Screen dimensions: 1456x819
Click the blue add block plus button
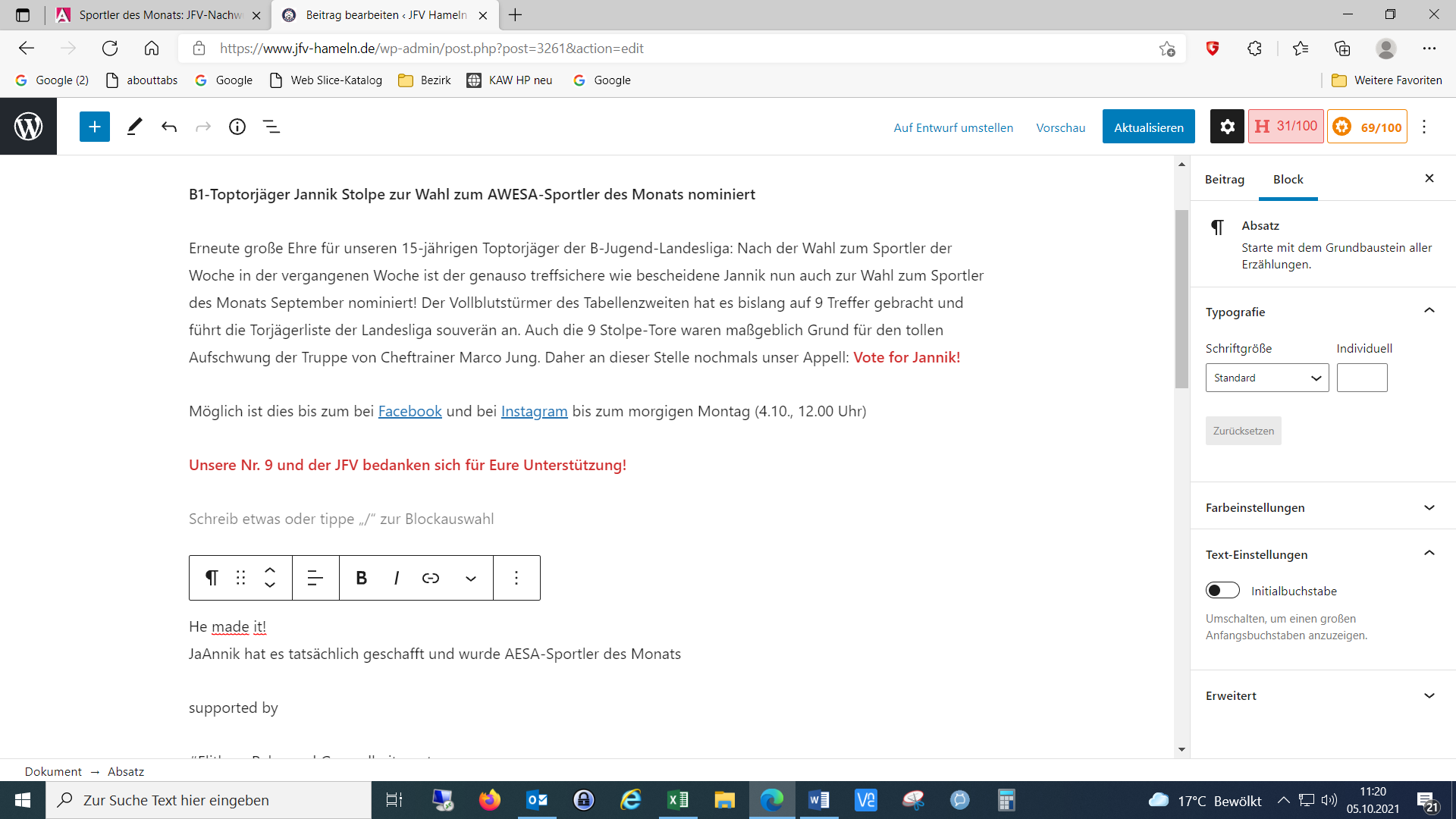click(95, 127)
